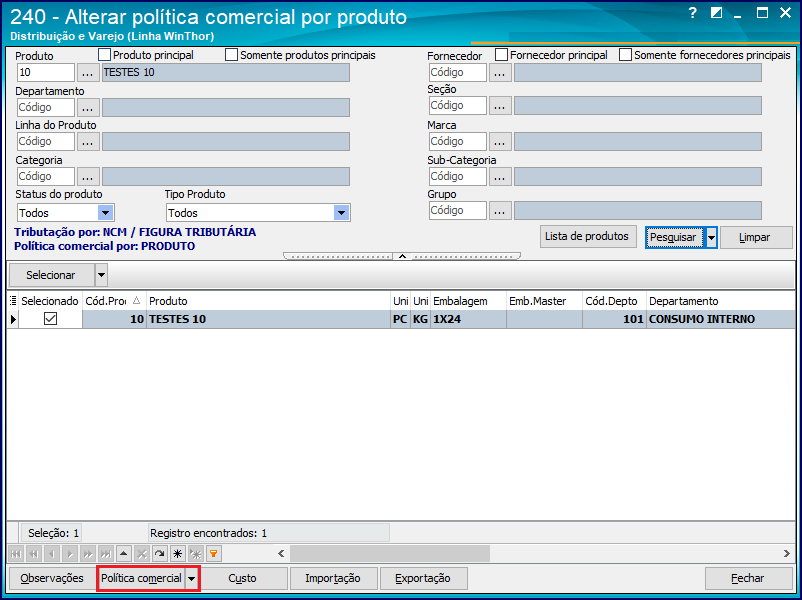802x600 pixels.
Task: Open Sub-Categoria lookup ellipsis button
Action: pos(500,176)
